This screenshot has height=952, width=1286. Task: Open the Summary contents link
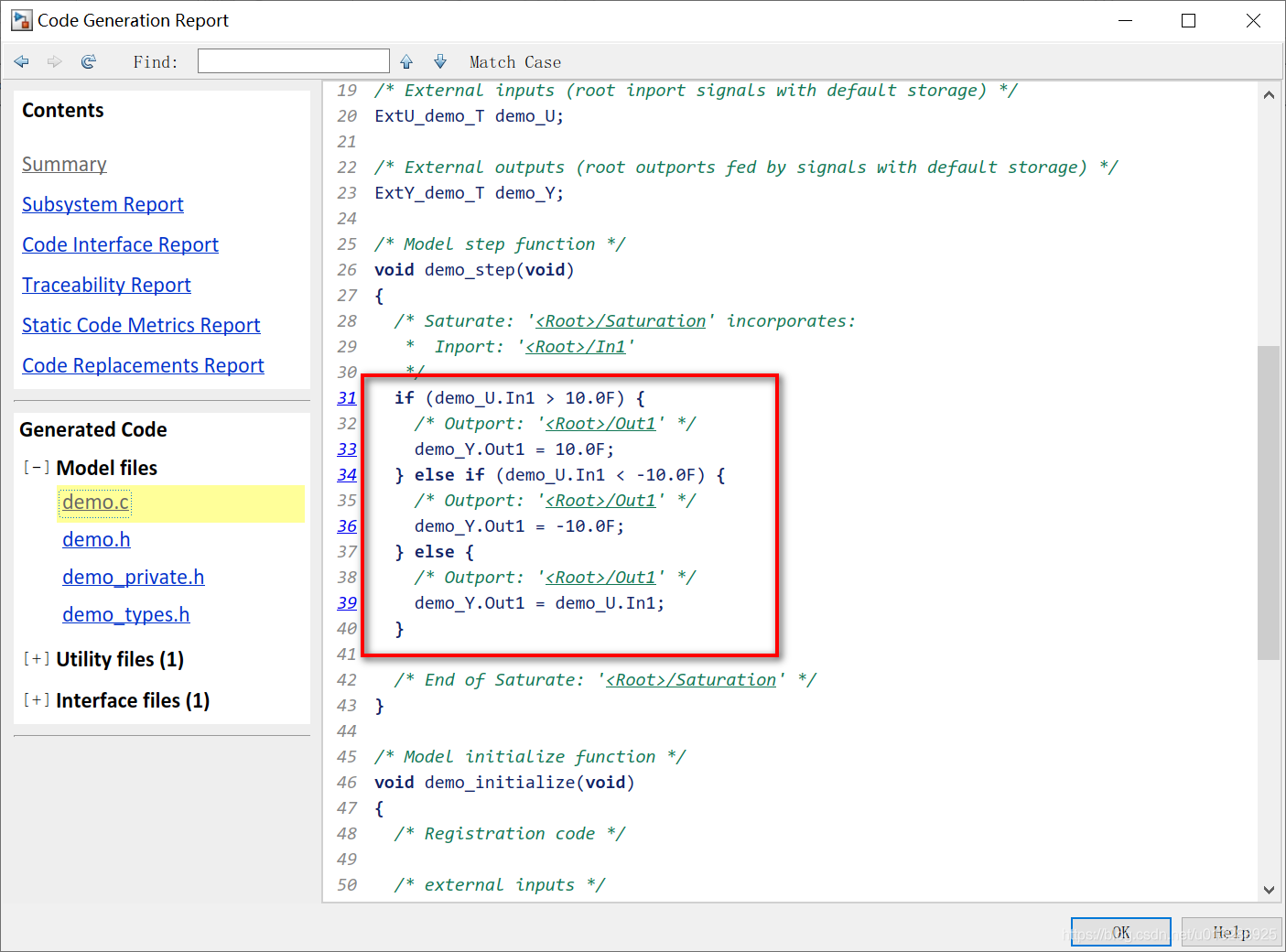(64, 164)
